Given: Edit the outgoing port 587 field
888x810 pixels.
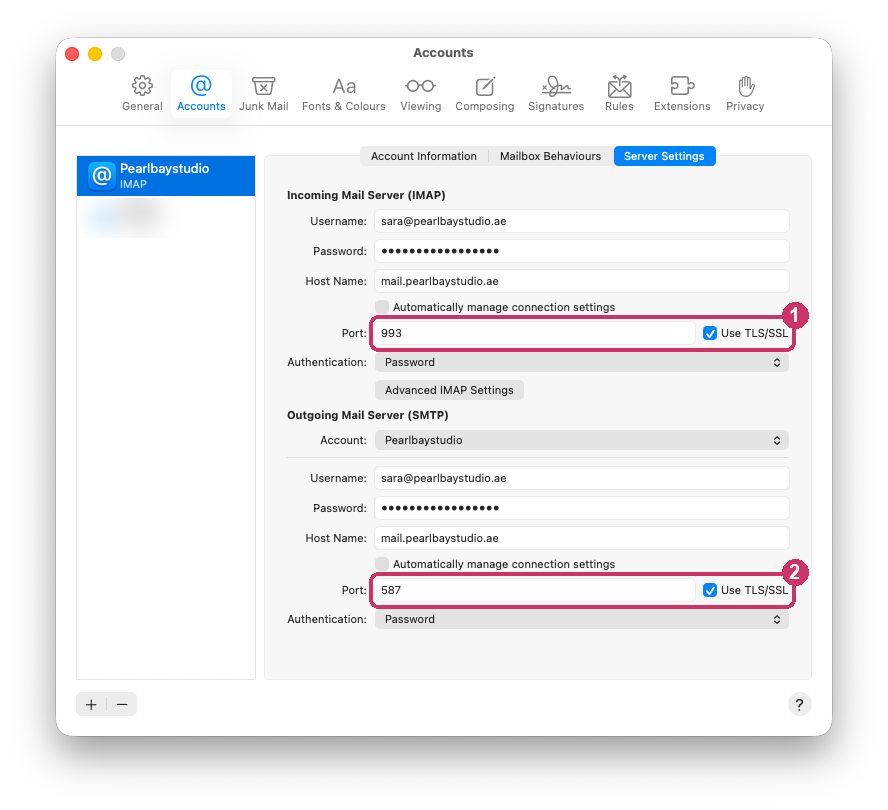Looking at the screenshot, I should (x=534, y=590).
